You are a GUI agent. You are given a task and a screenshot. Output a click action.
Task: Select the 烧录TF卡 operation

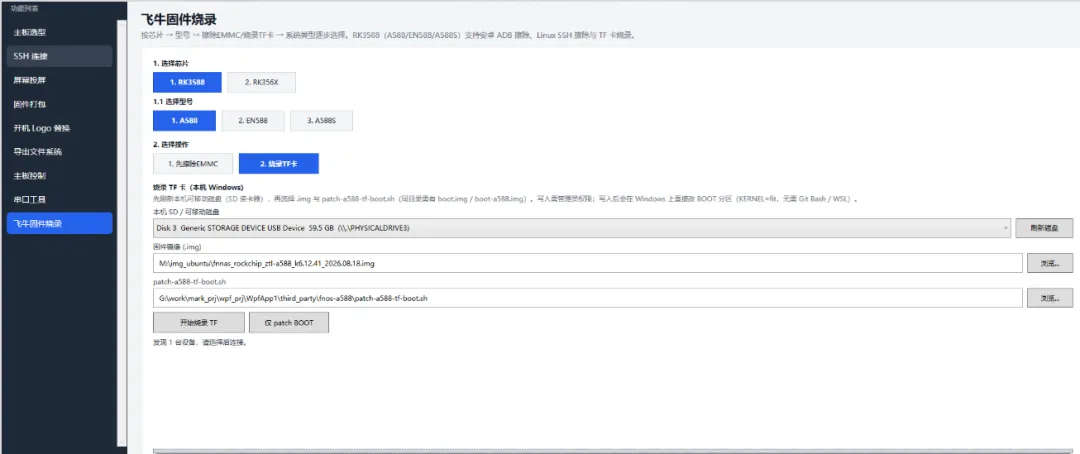[x=279, y=164]
